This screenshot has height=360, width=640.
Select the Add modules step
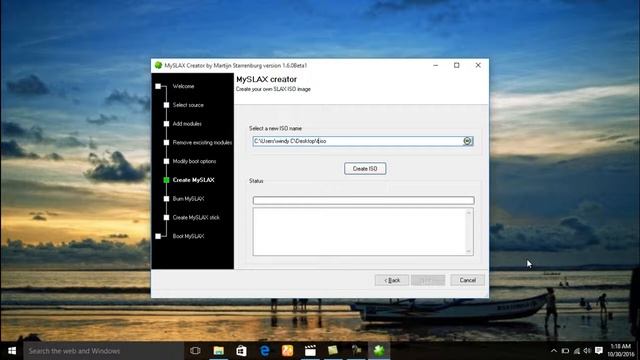click(187, 124)
